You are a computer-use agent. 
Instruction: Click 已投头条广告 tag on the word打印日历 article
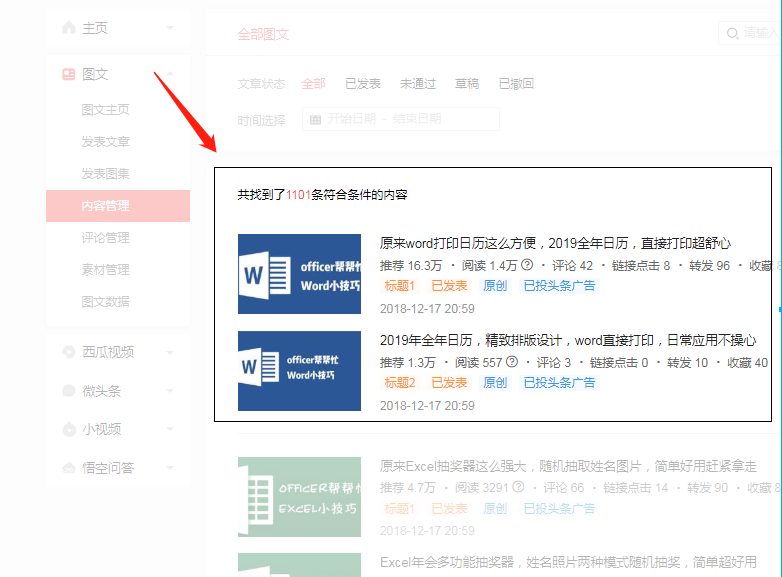pyautogui.click(x=560, y=286)
